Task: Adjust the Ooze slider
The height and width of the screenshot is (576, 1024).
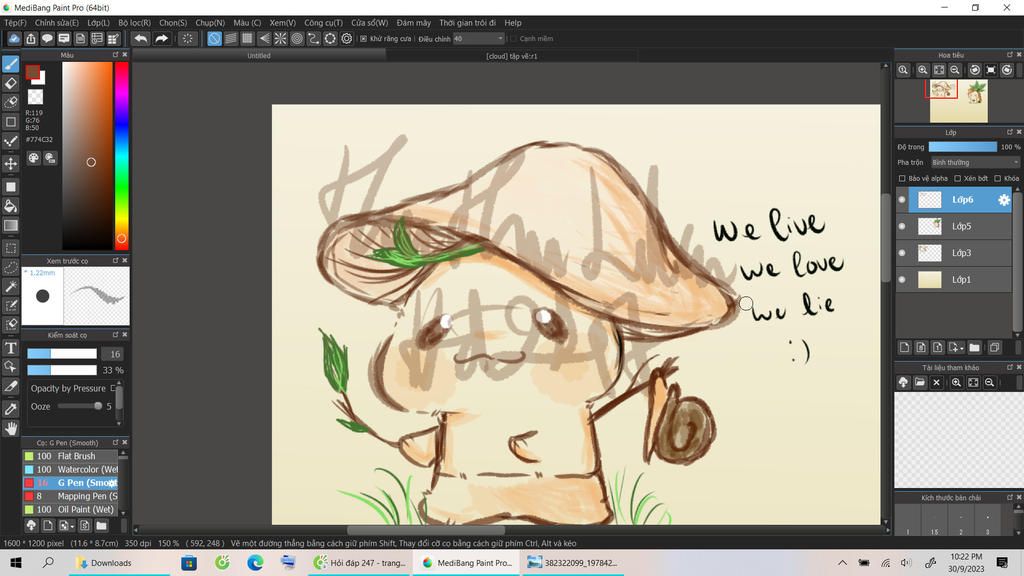Action: click(x=80, y=406)
